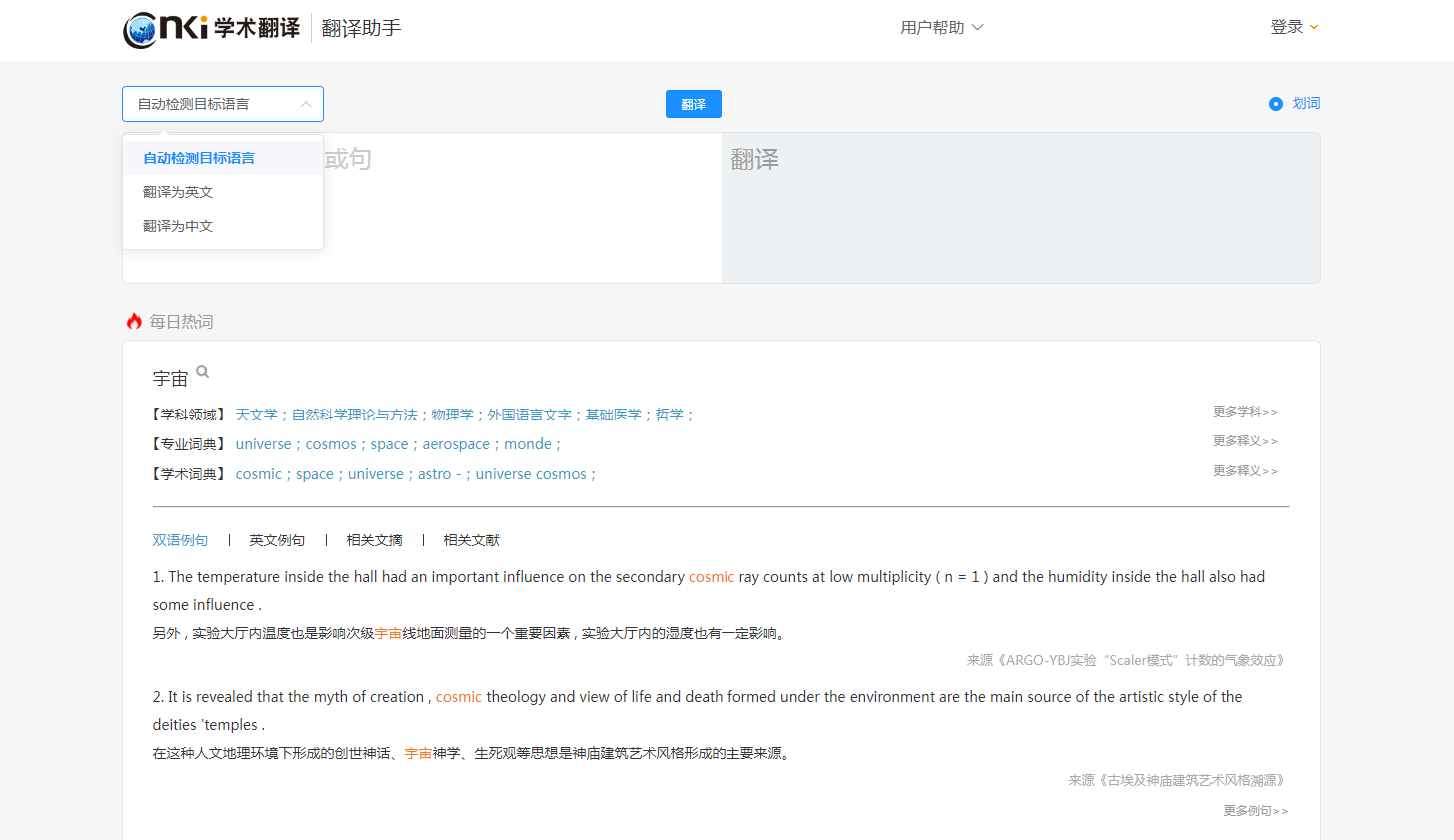
Task: Click 自然科学理论与方法 subject link
Action: [354, 415]
